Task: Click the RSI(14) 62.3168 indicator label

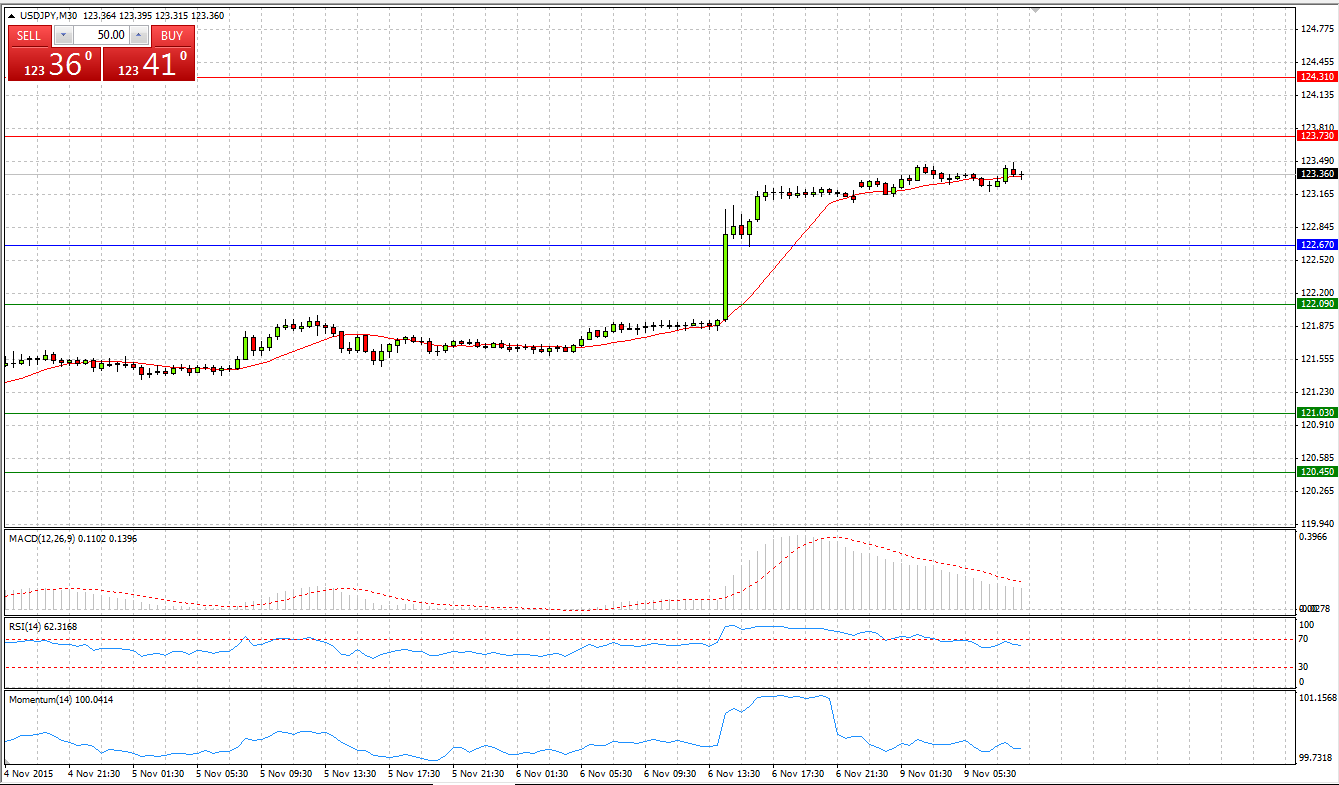Action: [x=43, y=627]
